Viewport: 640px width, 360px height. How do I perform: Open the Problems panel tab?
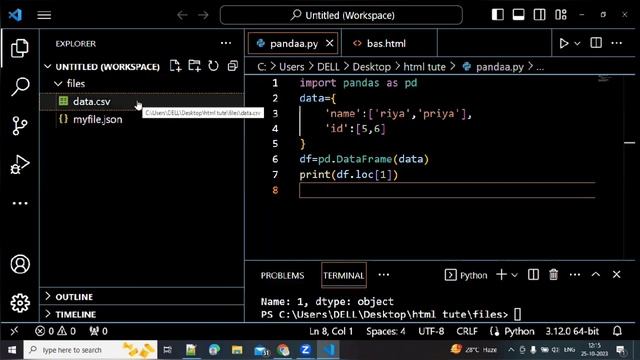pyautogui.click(x=282, y=276)
